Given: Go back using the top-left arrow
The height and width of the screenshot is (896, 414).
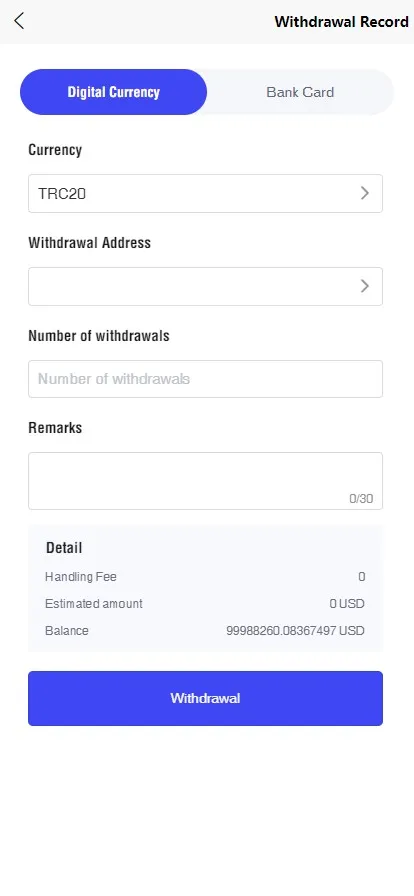Looking at the screenshot, I should point(19,21).
